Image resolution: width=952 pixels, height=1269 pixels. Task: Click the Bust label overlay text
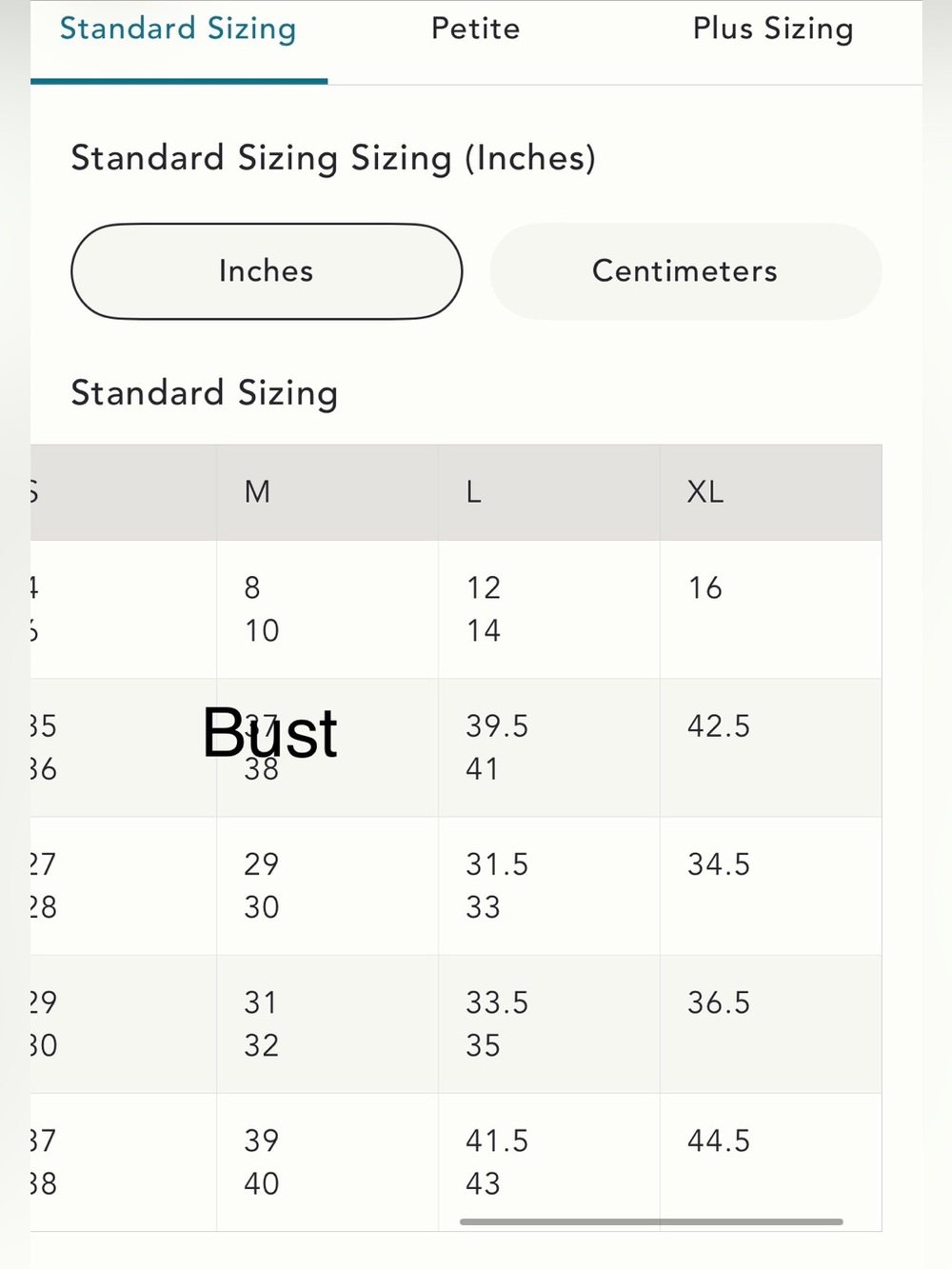click(270, 733)
